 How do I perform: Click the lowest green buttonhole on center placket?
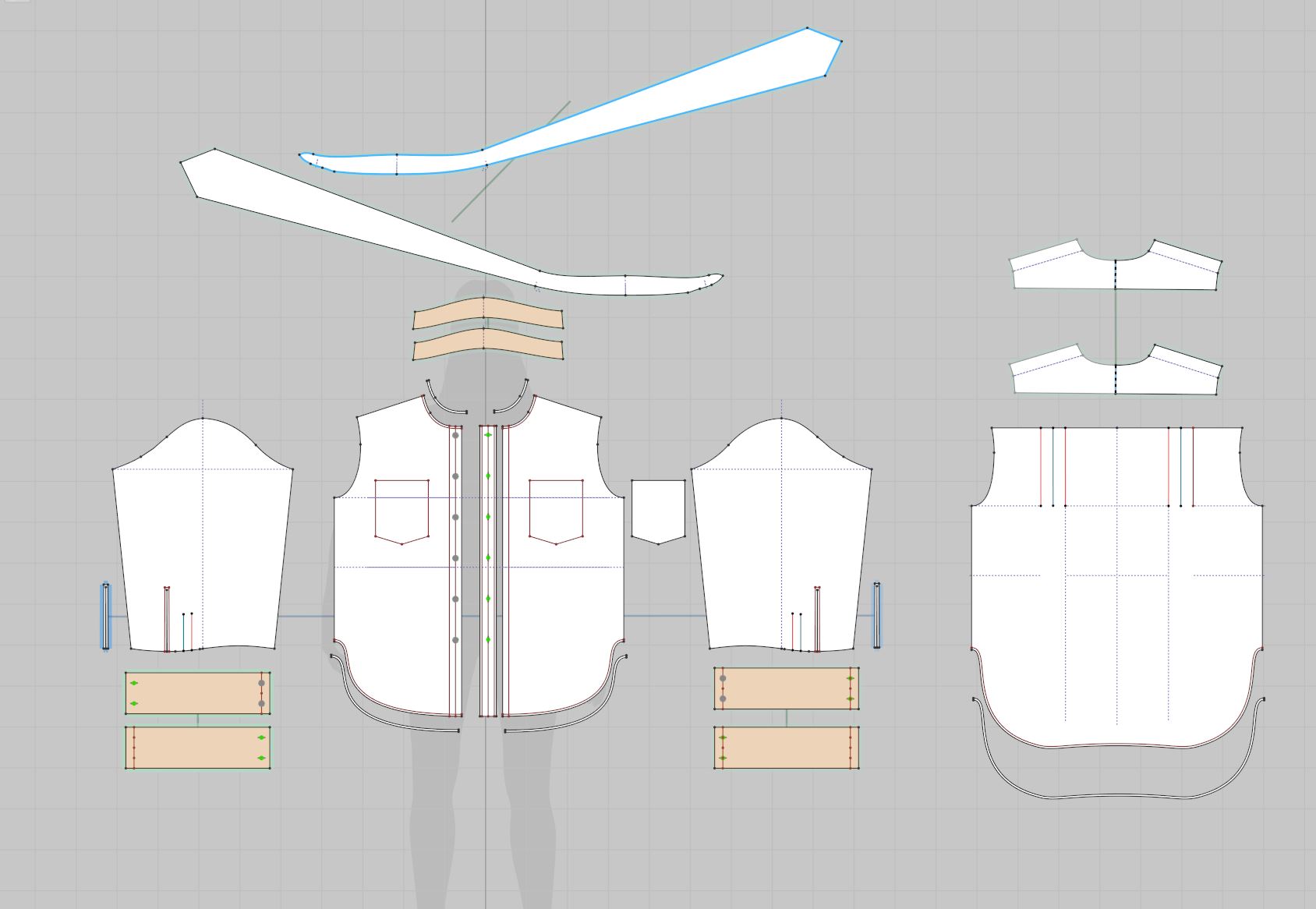pyautogui.click(x=488, y=640)
